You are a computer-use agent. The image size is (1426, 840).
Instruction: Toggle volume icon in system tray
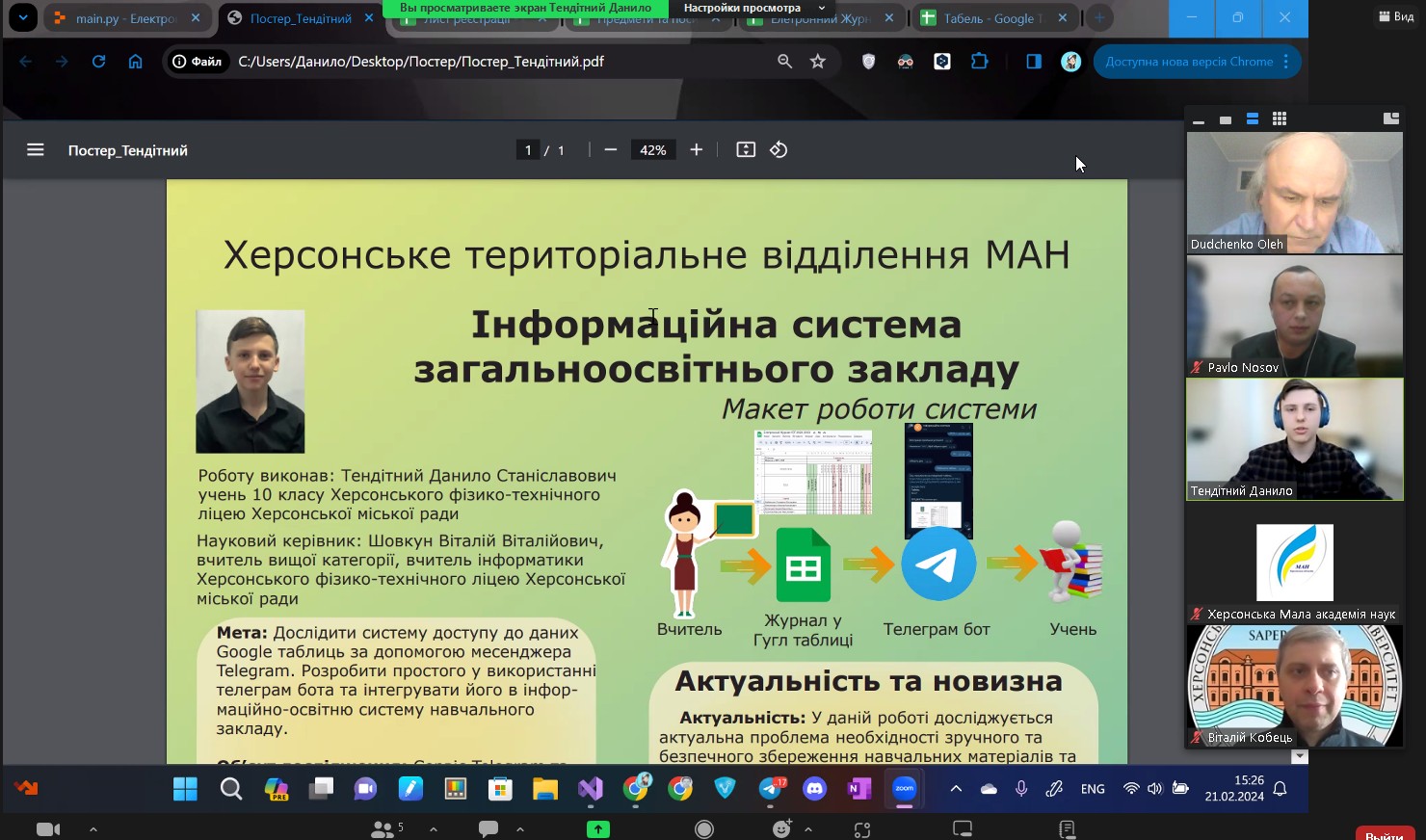(x=1154, y=789)
